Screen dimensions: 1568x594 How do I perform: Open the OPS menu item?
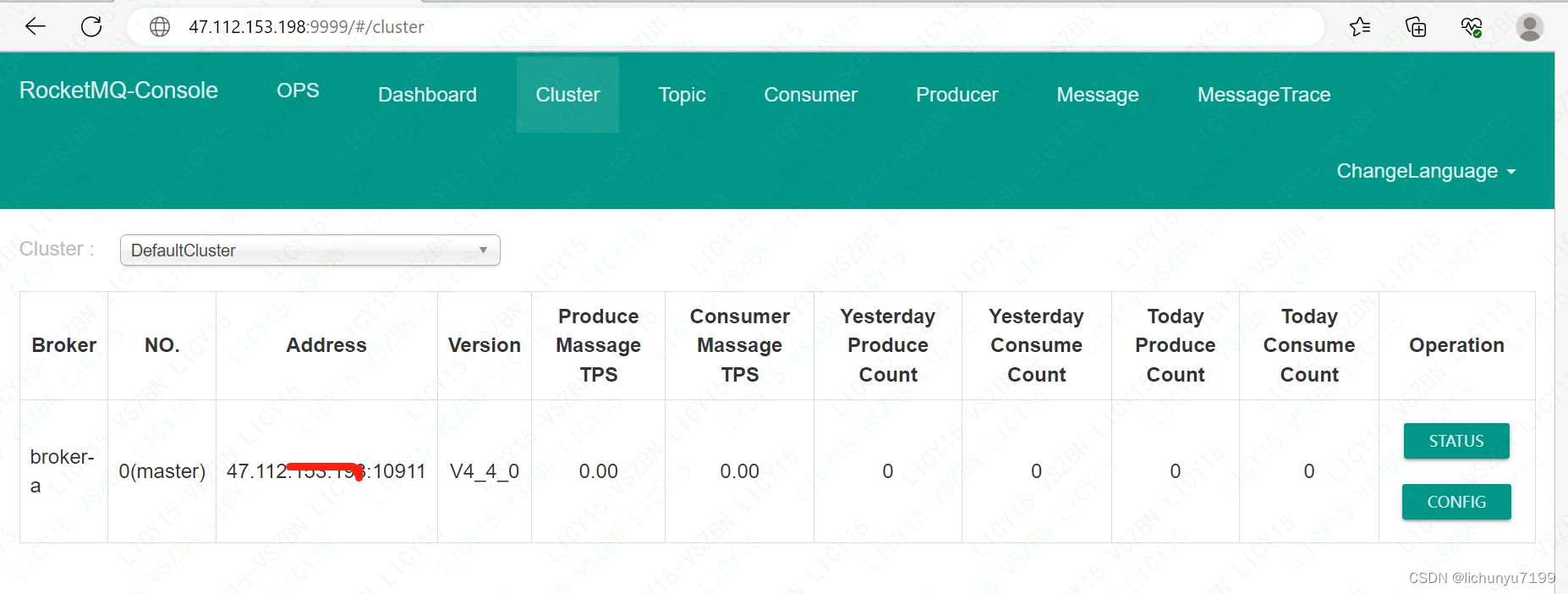[298, 91]
